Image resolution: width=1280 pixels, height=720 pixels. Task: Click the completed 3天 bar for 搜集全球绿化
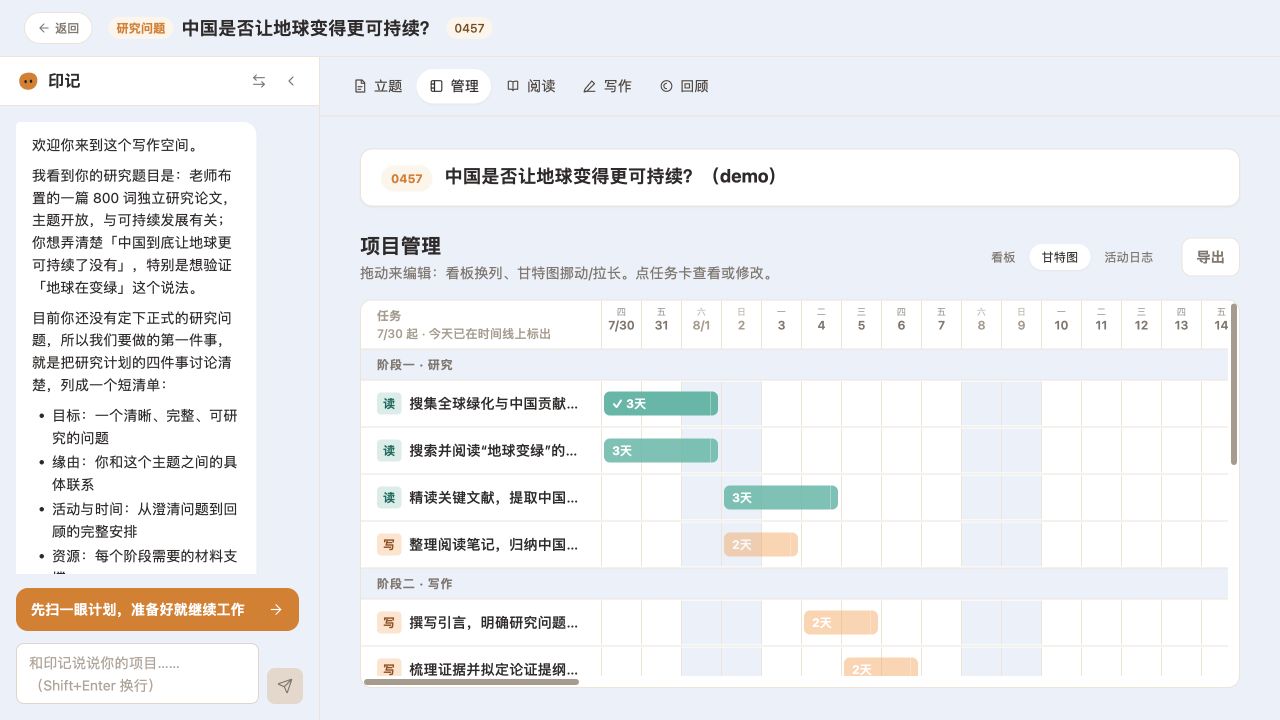pos(661,404)
